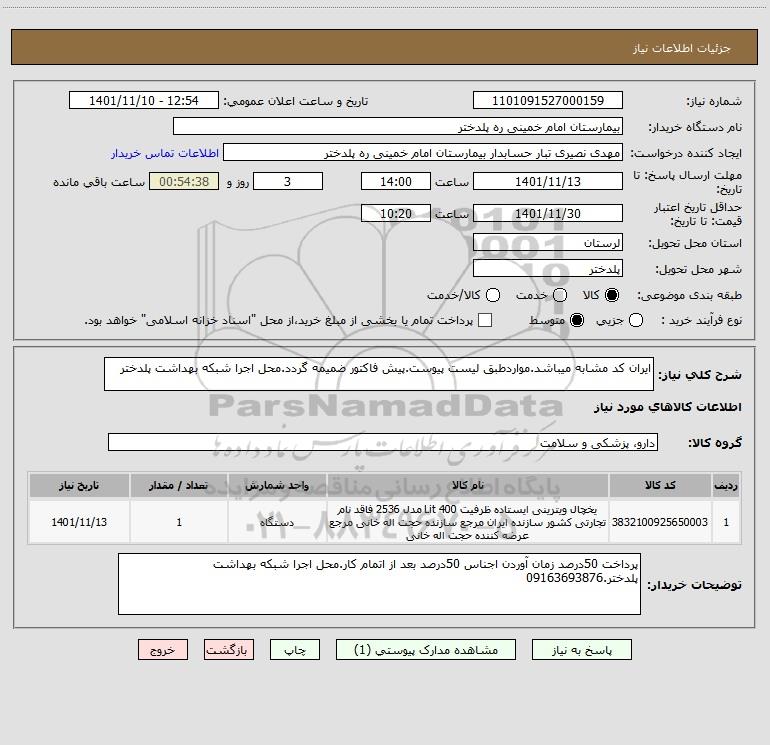Screen dimensions: 770x745
Task: Click delivery province field لرستان
Action: coord(548,243)
